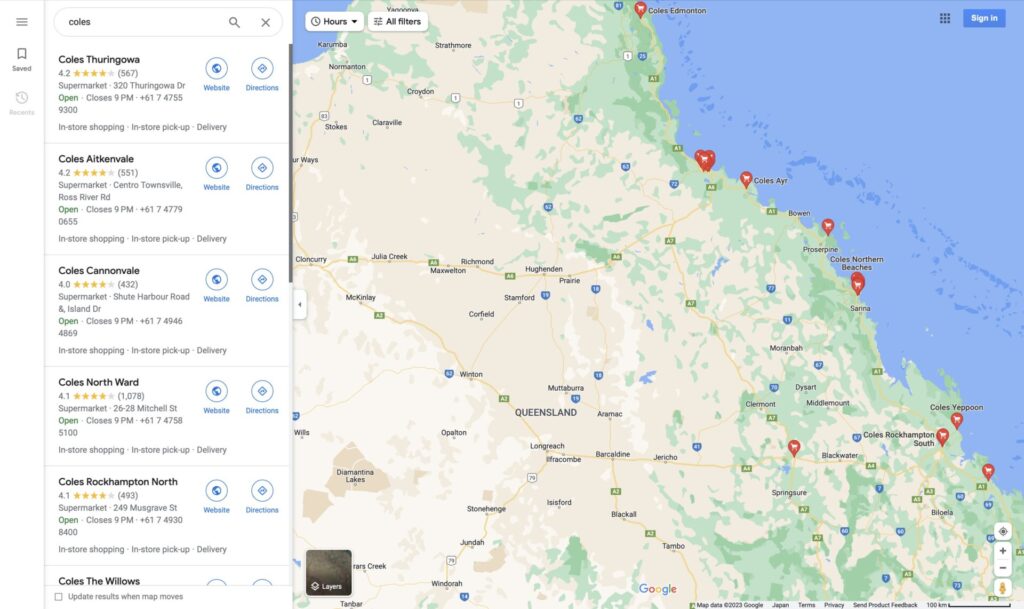Image resolution: width=1024 pixels, height=609 pixels.
Task: Open website for Coles North Ward
Action: click(x=216, y=397)
